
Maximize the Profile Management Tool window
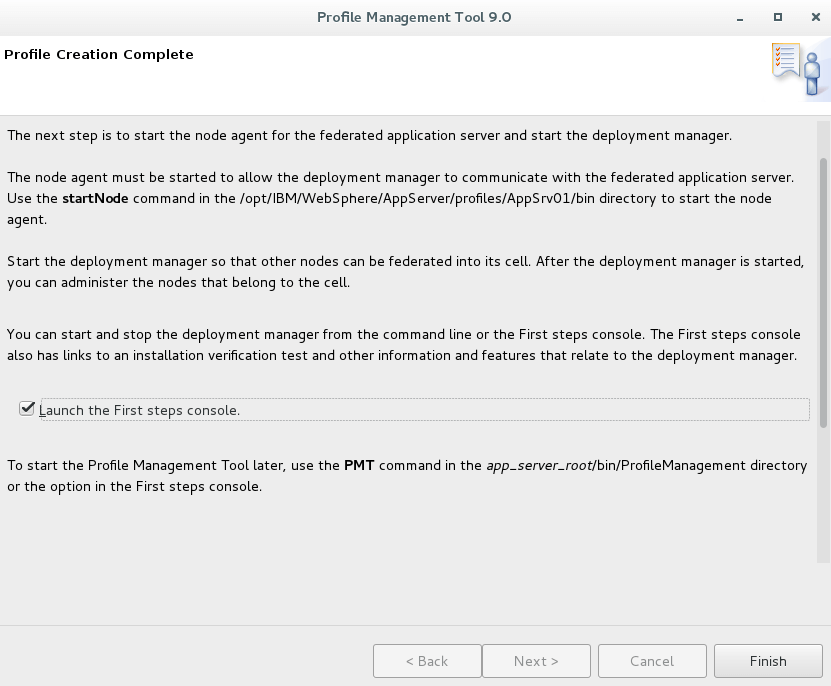(x=777, y=17)
